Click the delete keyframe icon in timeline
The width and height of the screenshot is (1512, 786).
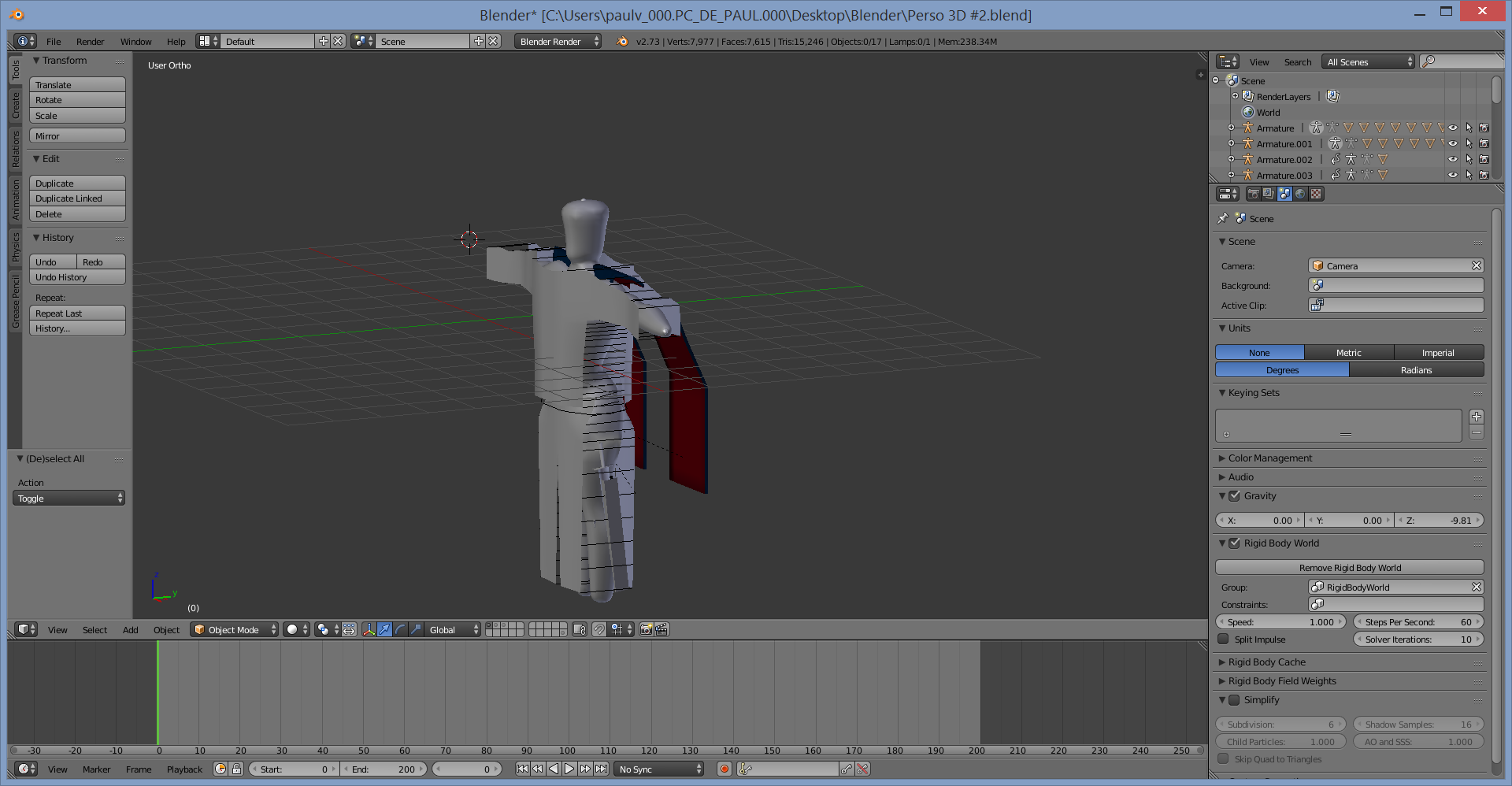click(862, 769)
